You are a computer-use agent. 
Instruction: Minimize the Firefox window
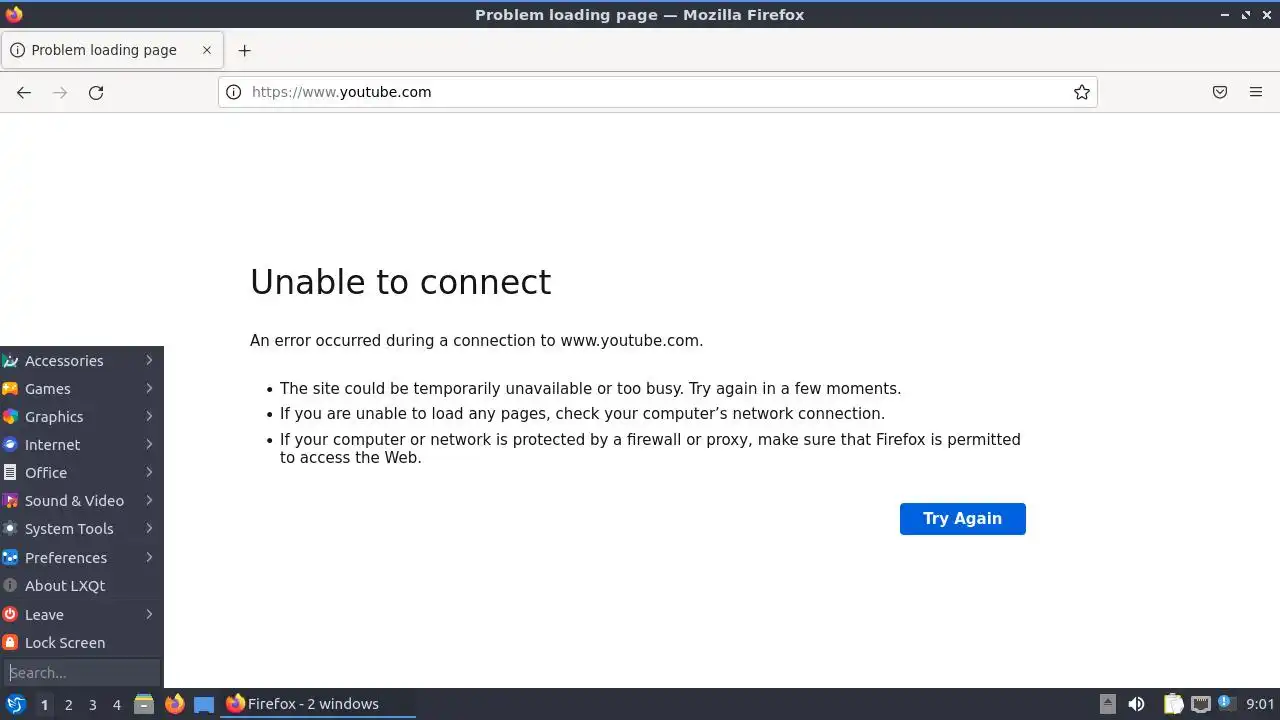tap(1226, 14)
